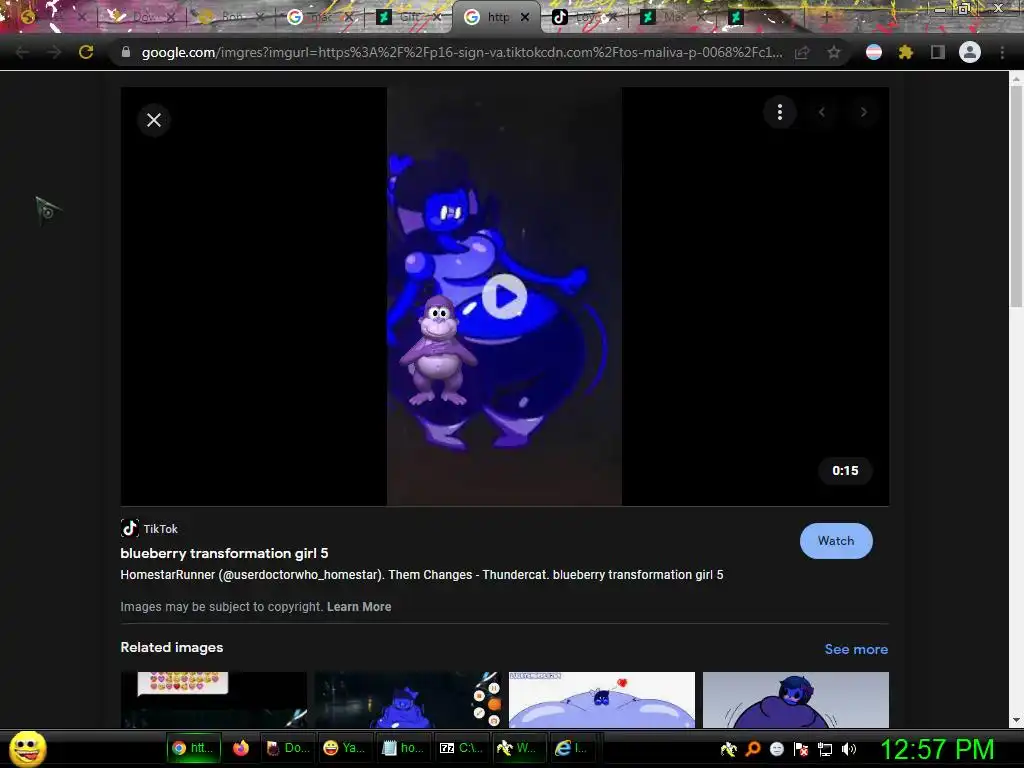1024x768 pixels.
Task: Go back with the browser back arrow
Action: [x=22, y=52]
